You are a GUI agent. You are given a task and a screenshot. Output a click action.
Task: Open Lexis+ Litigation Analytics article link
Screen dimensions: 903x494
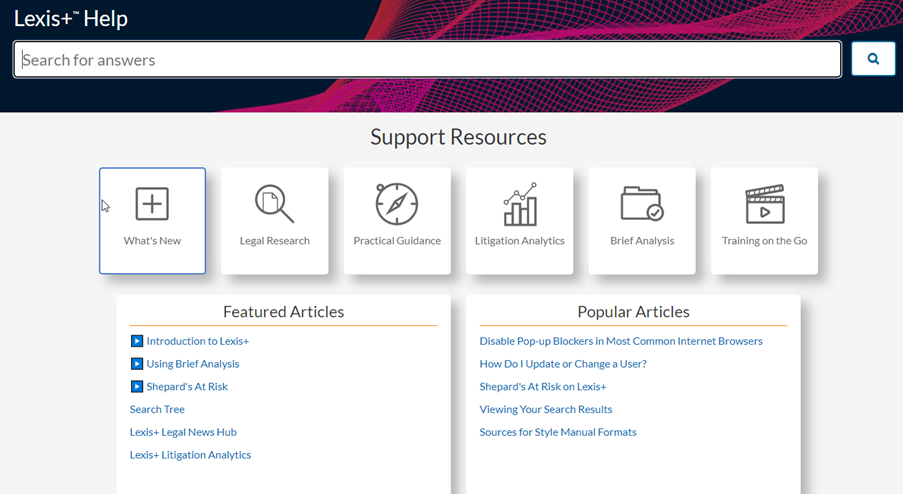point(191,455)
